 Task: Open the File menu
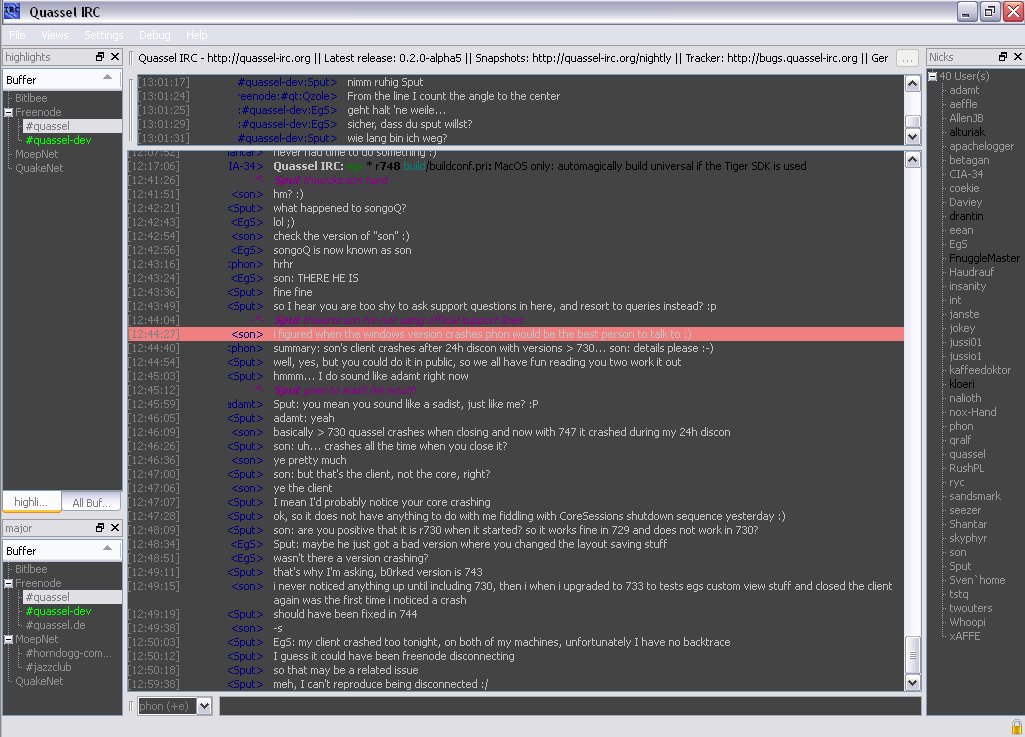(18, 35)
